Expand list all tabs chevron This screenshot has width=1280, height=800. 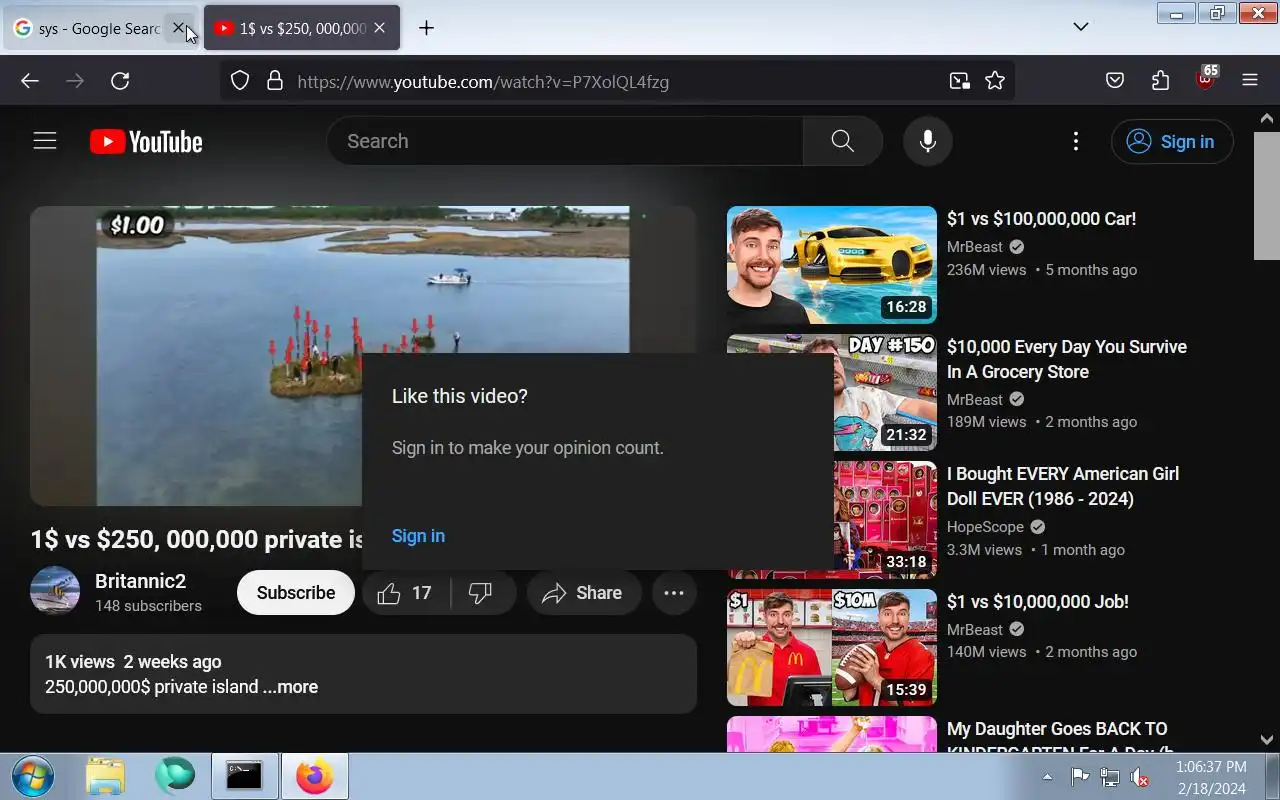pyautogui.click(x=1080, y=27)
